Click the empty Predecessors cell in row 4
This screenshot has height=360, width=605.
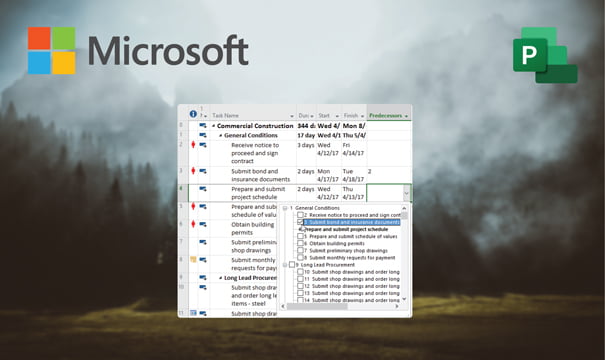pos(385,193)
